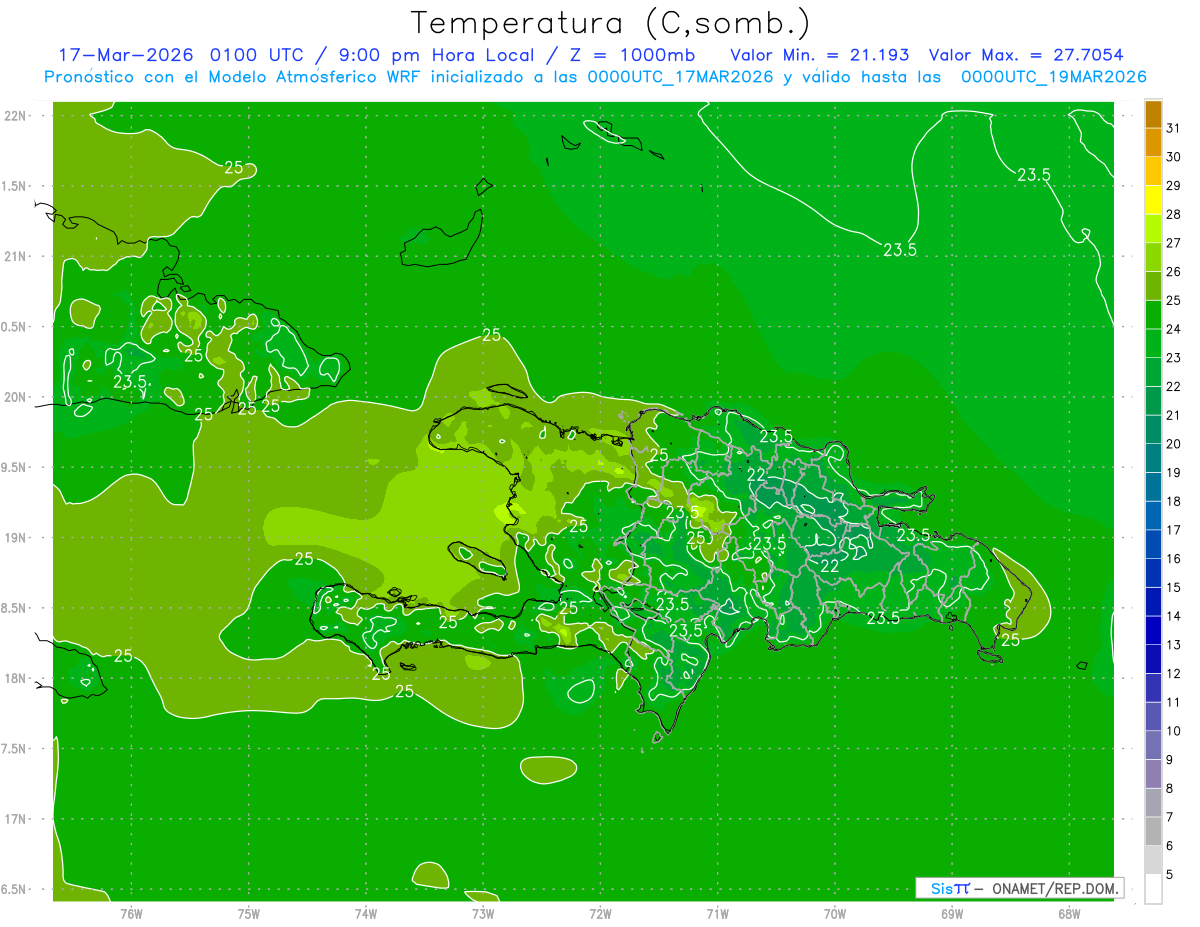Click the '8.5N' latitude axis label
Viewport: 1200px width, 927px height.
pyautogui.click(x=15, y=608)
